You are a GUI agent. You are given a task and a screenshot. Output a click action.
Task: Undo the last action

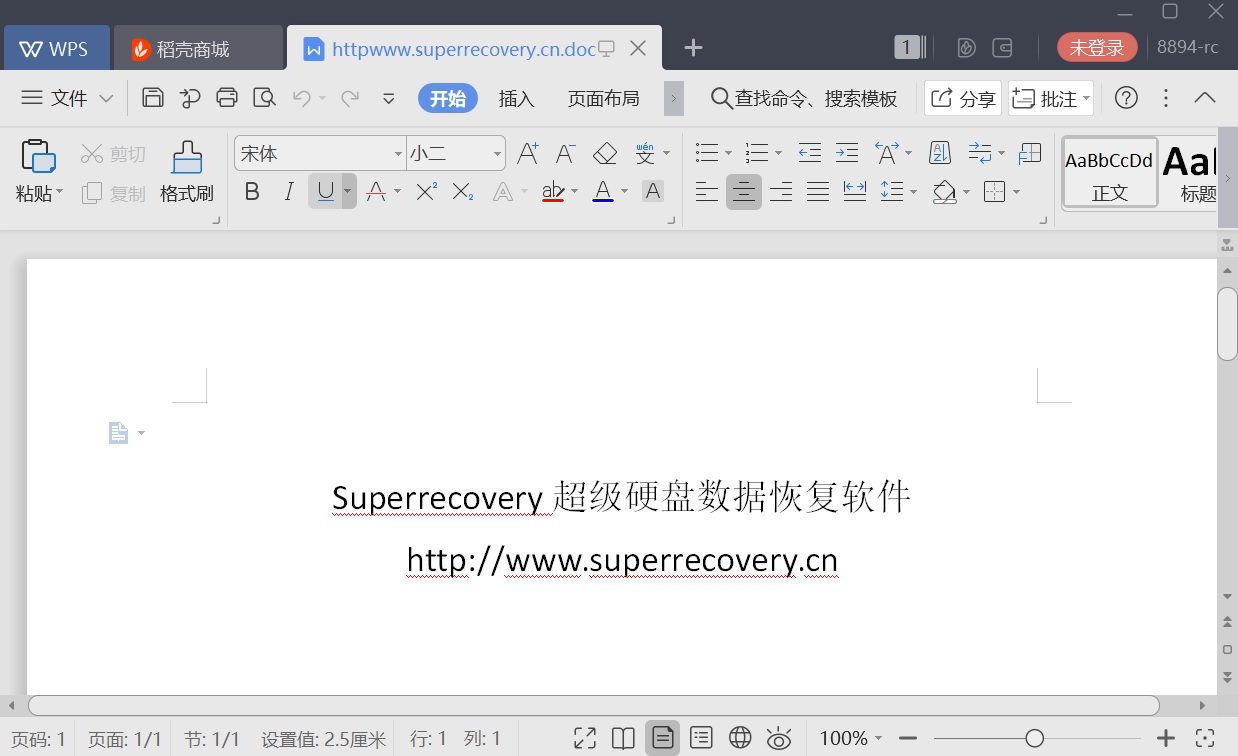(301, 98)
